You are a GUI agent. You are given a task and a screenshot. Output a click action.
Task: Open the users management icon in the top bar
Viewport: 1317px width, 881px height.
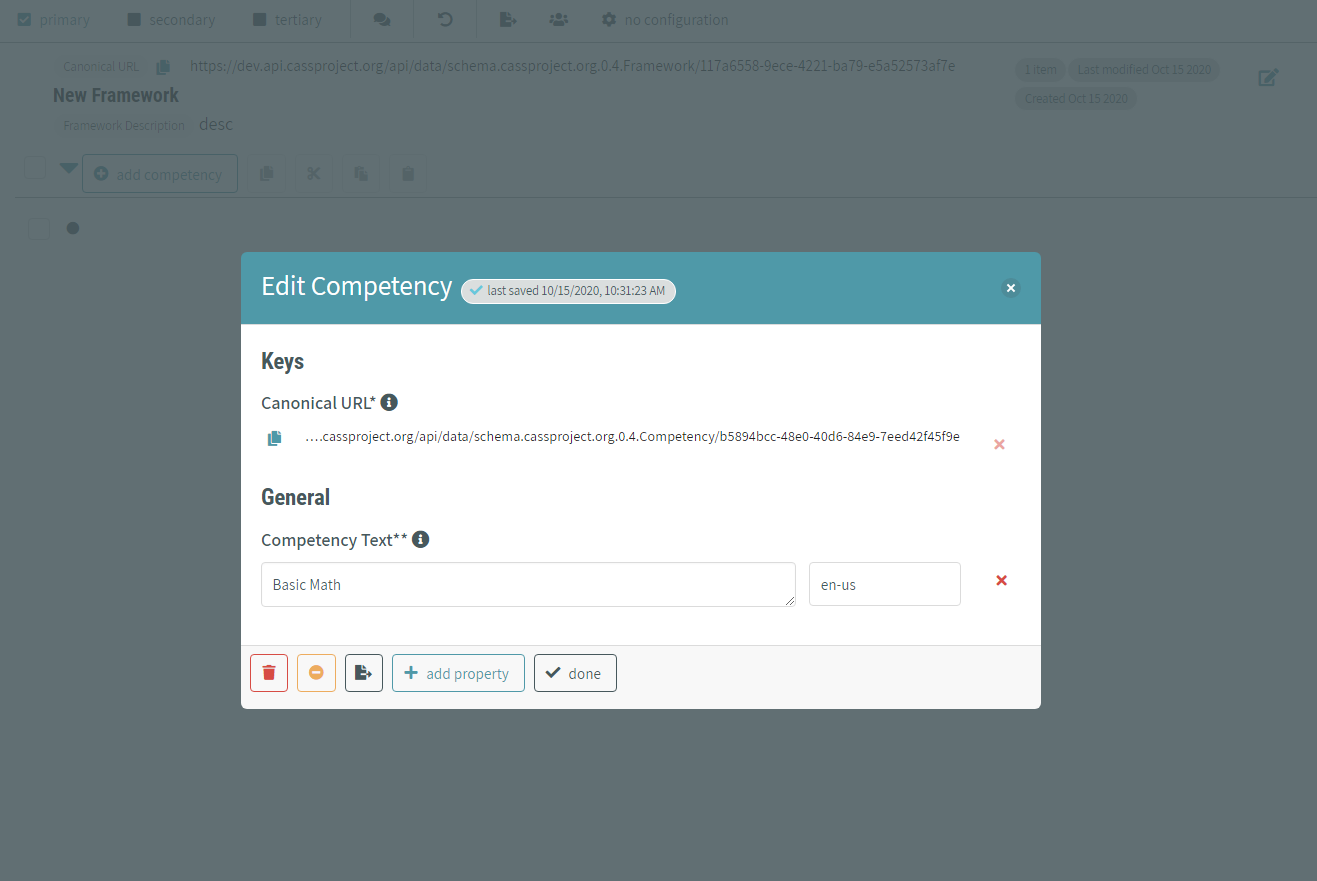pos(558,19)
